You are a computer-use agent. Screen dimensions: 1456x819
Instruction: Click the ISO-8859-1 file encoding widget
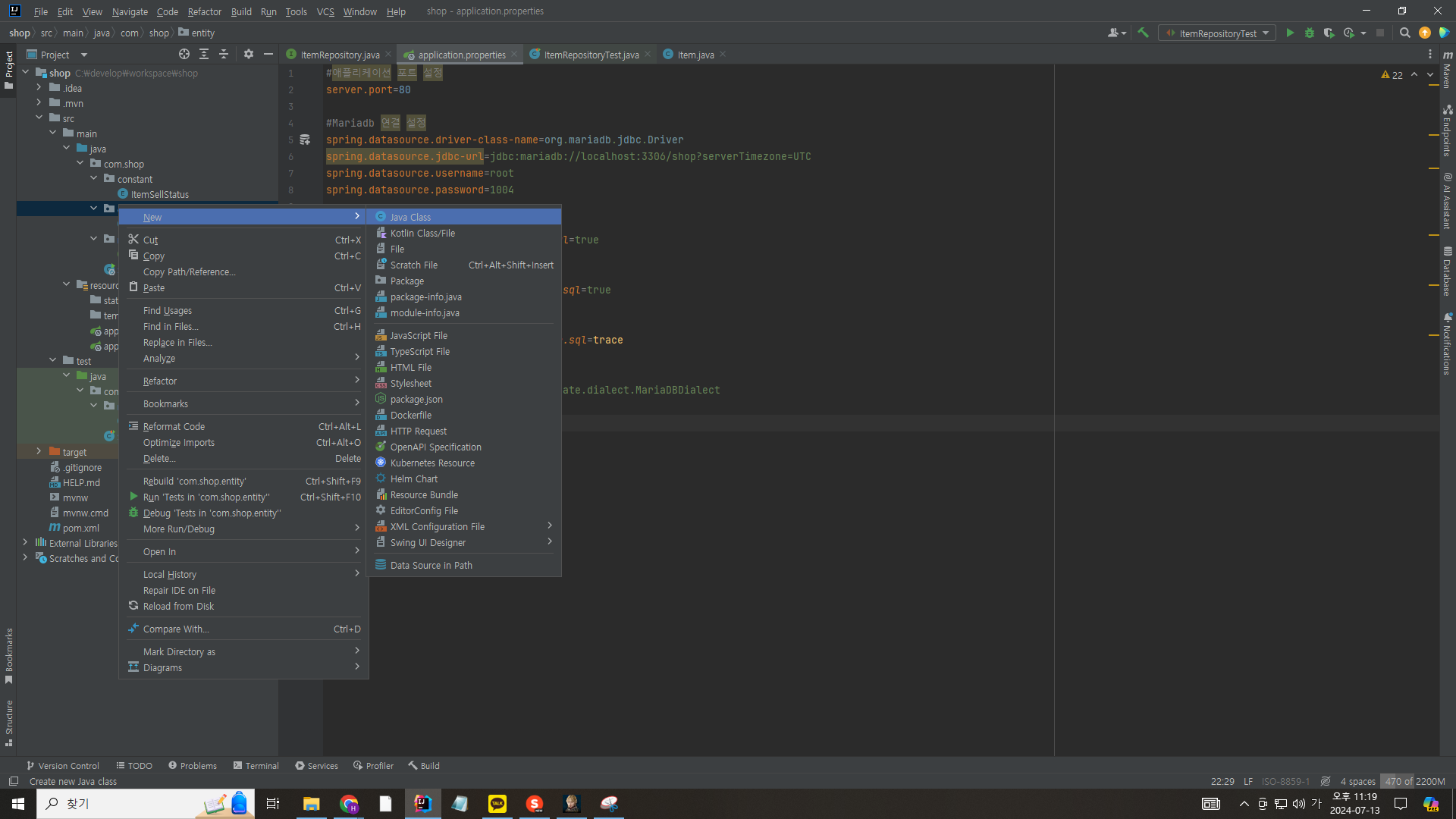tap(1285, 781)
